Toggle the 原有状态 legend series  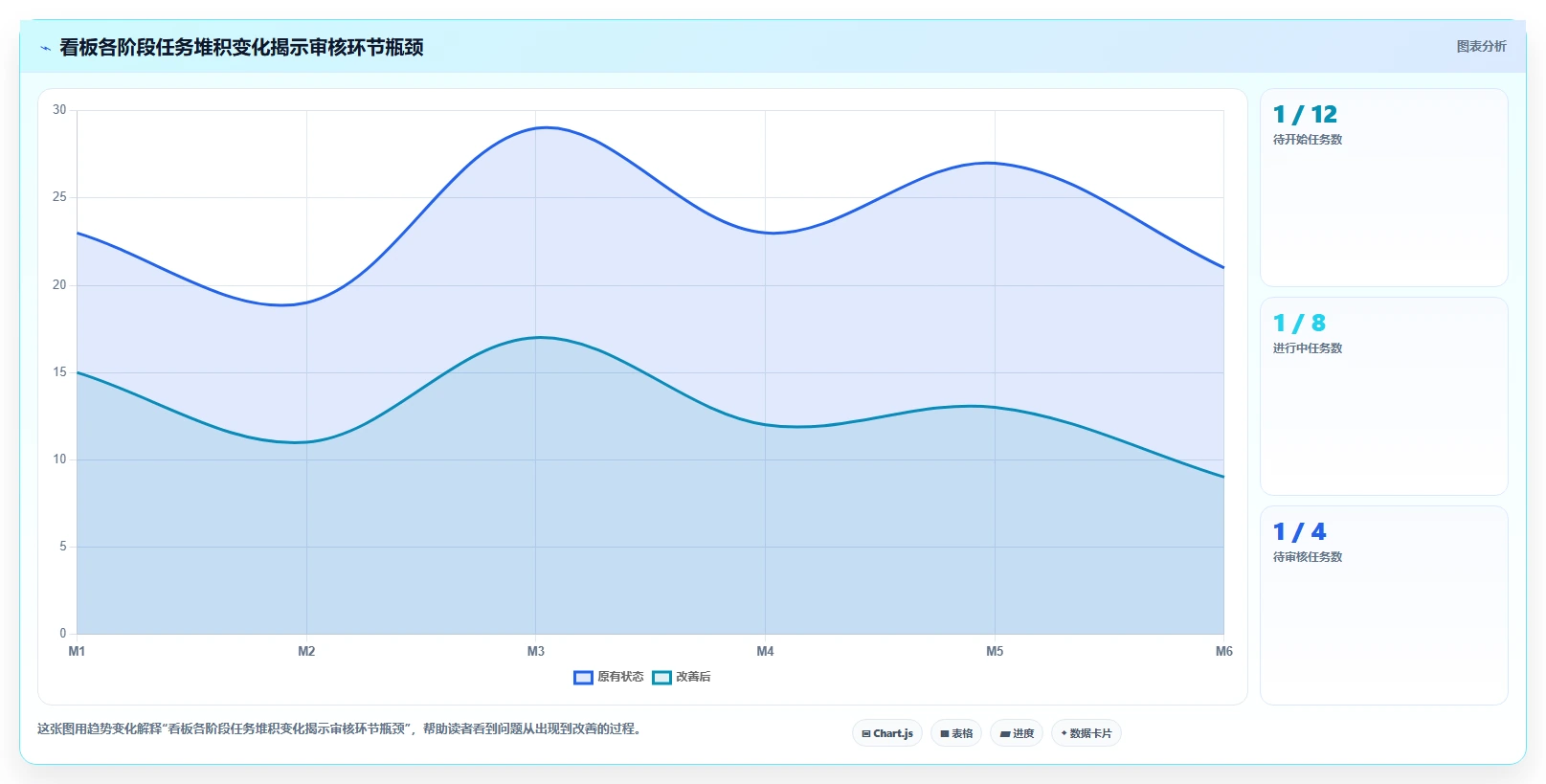pyautogui.click(x=609, y=677)
